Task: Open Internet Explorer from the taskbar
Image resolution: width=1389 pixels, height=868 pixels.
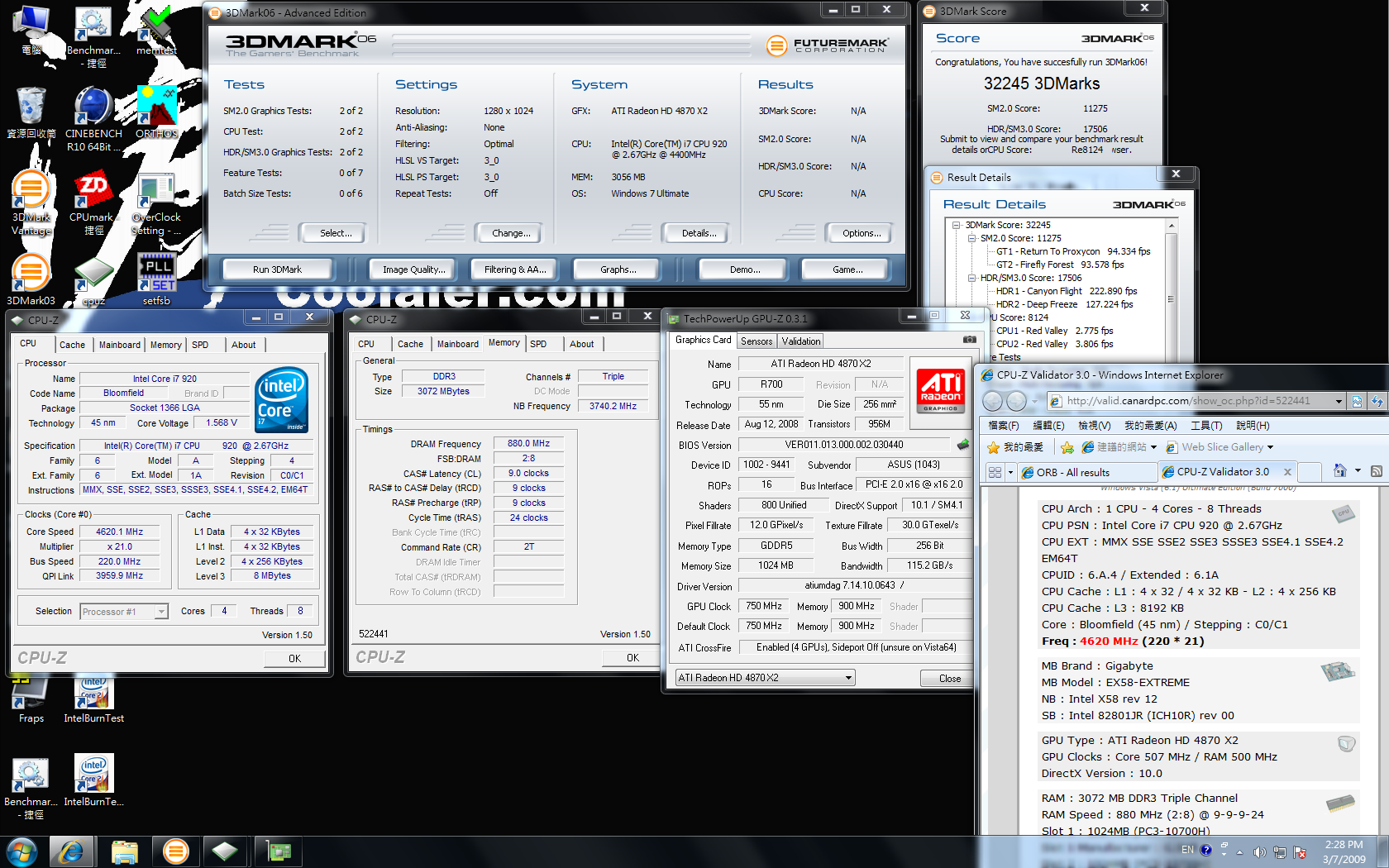Action: pyautogui.click(x=71, y=851)
